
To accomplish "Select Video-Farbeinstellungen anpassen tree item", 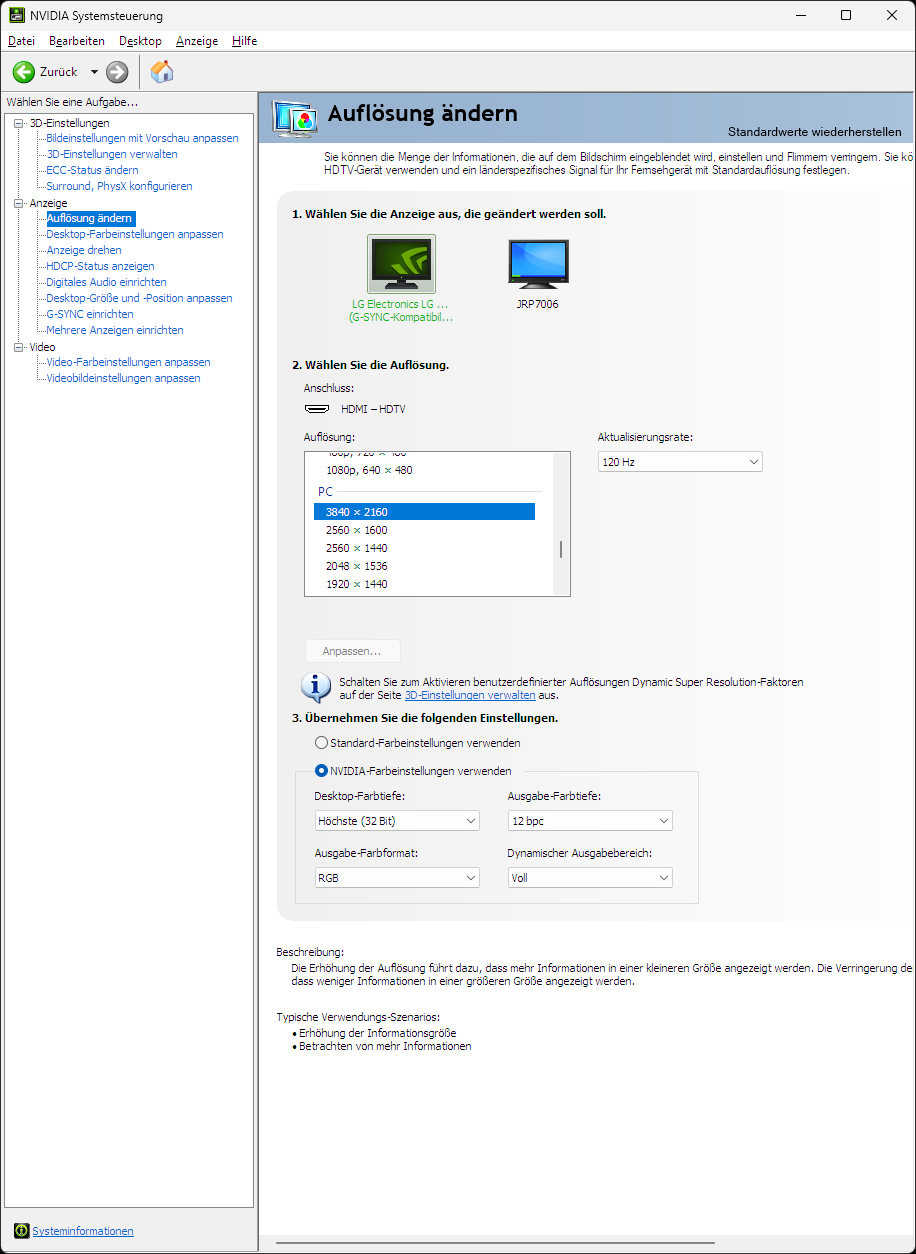I will tap(128, 362).
